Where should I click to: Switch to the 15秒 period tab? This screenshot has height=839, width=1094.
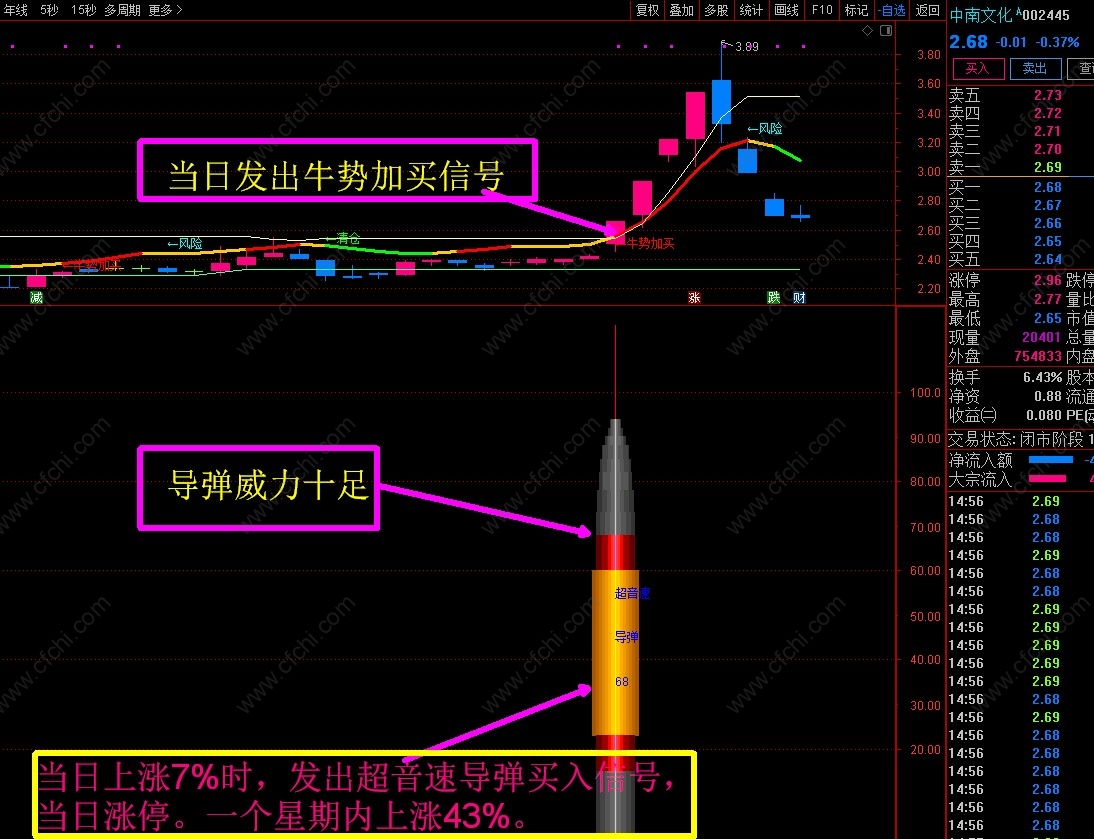(84, 10)
